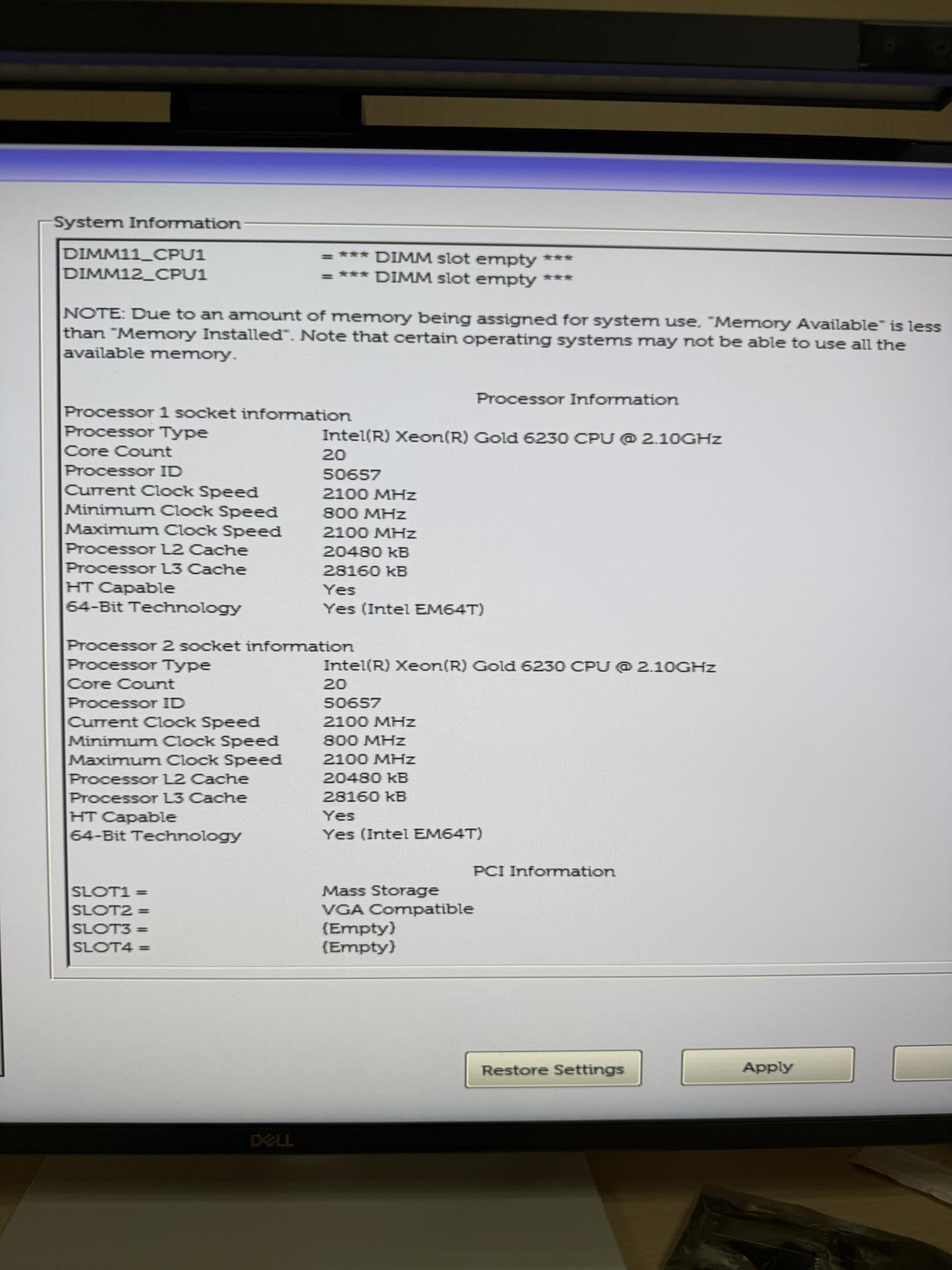The width and height of the screenshot is (952, 1270).
Task: Select the System Information group title
Action: [147, 223]
